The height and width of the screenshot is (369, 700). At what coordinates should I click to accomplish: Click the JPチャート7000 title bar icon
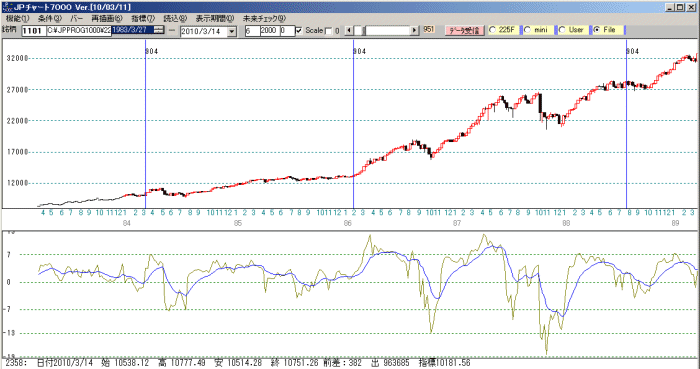[7, 7]
